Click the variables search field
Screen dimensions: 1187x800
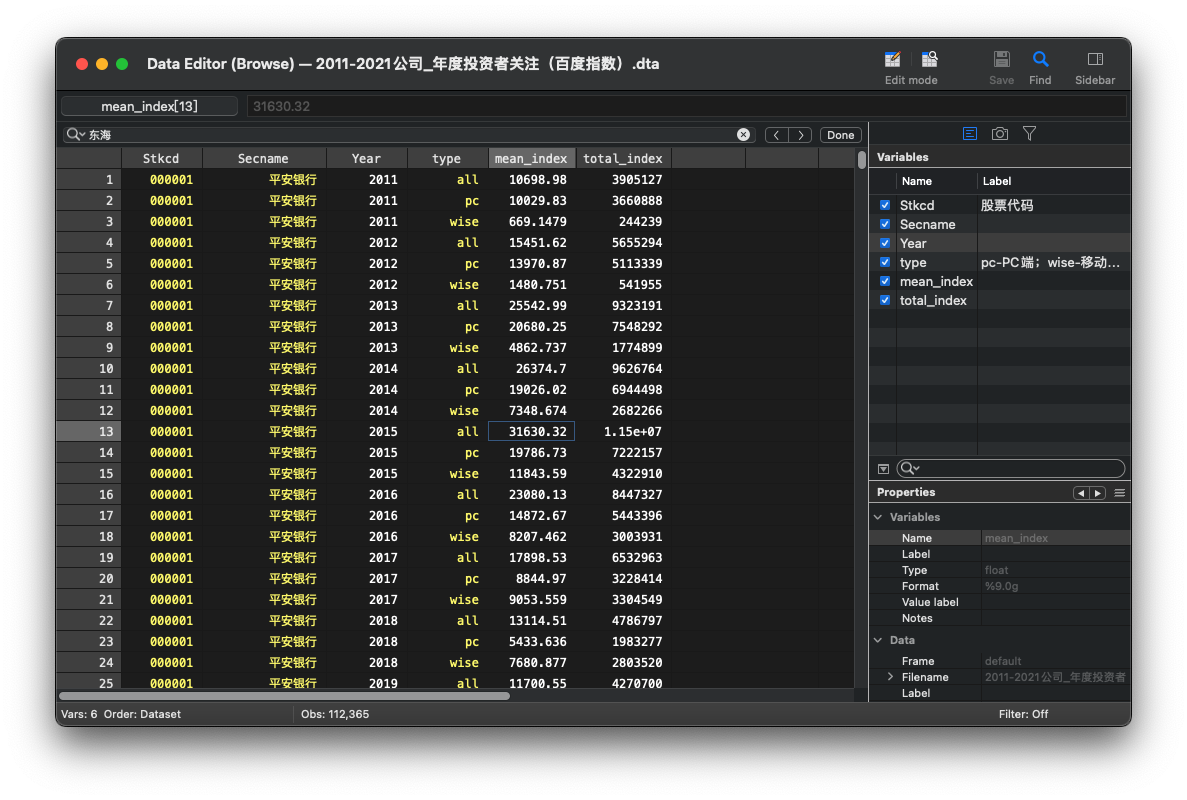pos(1011,468)
